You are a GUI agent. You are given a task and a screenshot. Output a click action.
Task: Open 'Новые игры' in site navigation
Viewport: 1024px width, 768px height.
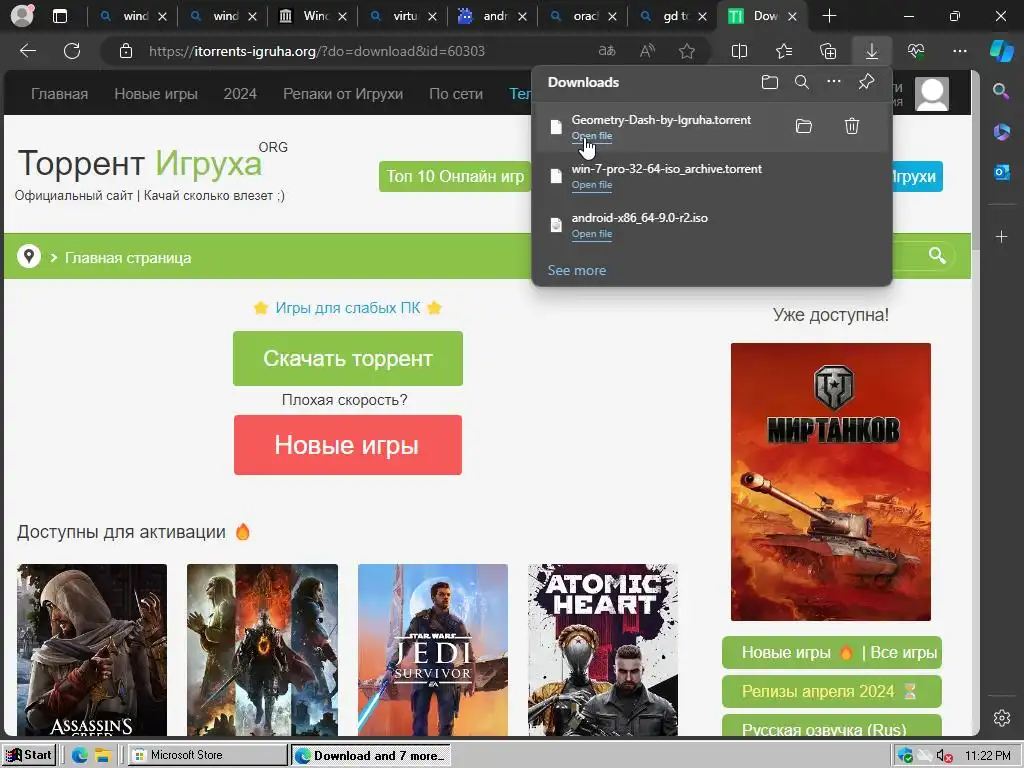coord(156,94)
